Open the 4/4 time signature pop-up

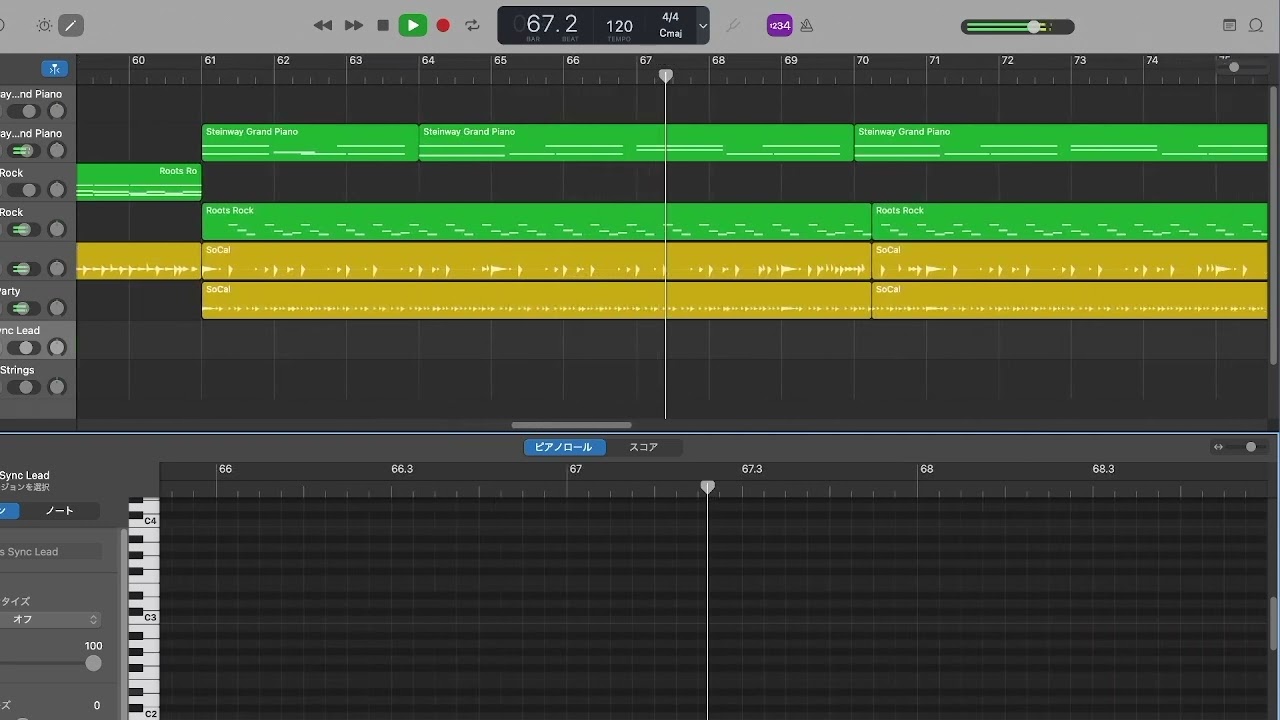pos(670,17)
